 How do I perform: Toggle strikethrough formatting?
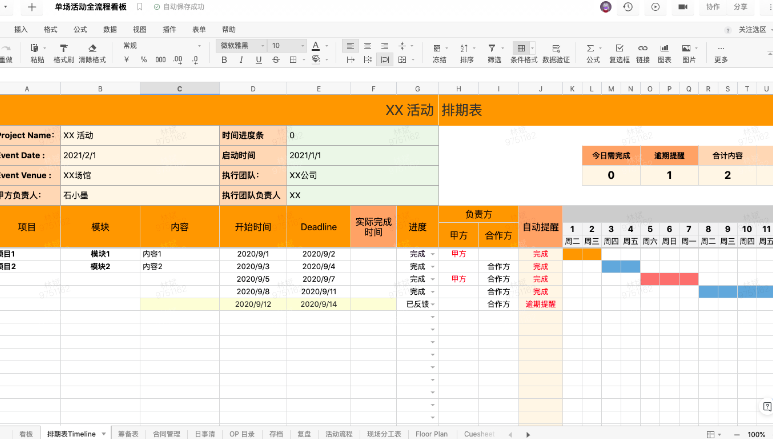point(276,60)
